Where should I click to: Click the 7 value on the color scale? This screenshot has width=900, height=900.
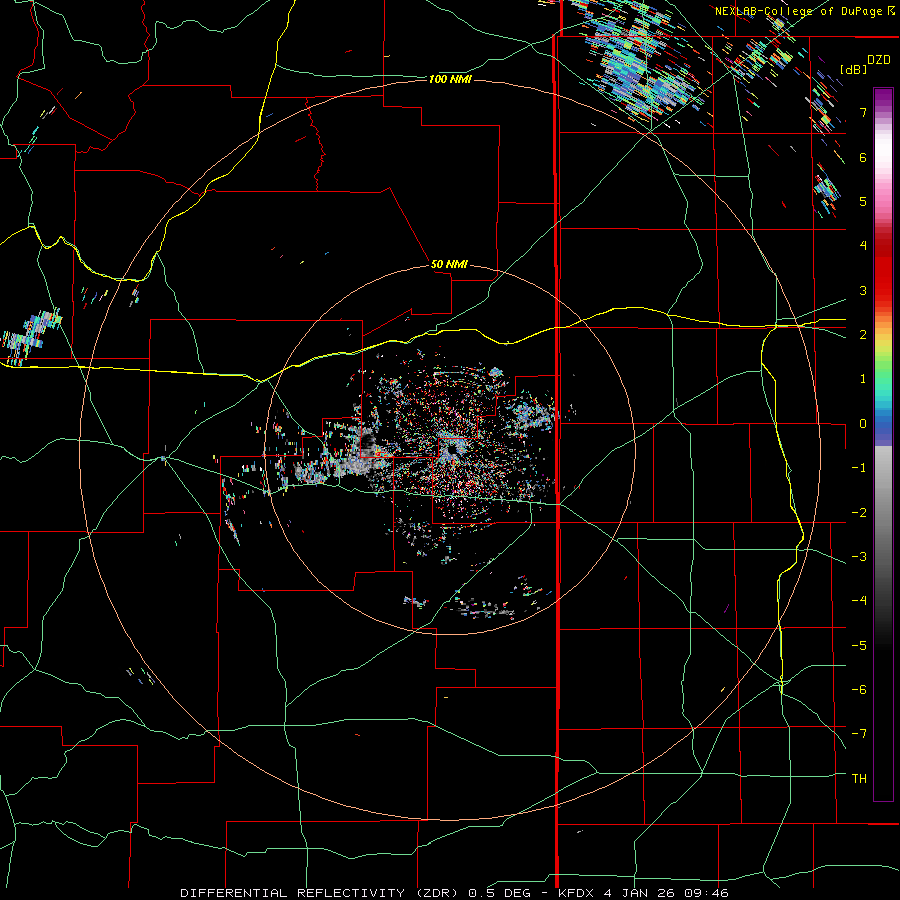[x=863, y=112]
